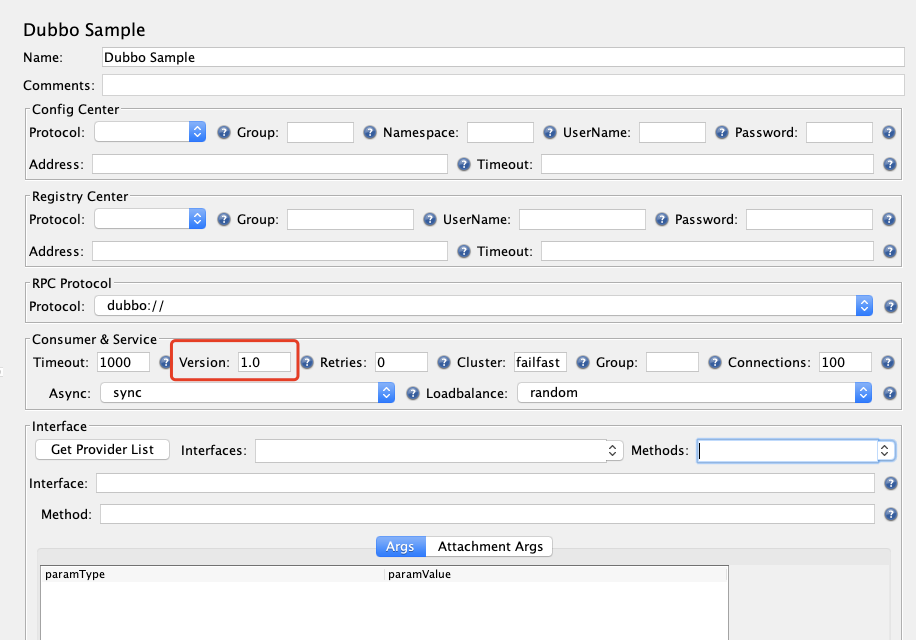
Task: Click Version field showing 1.0
Action: point(264,362)
